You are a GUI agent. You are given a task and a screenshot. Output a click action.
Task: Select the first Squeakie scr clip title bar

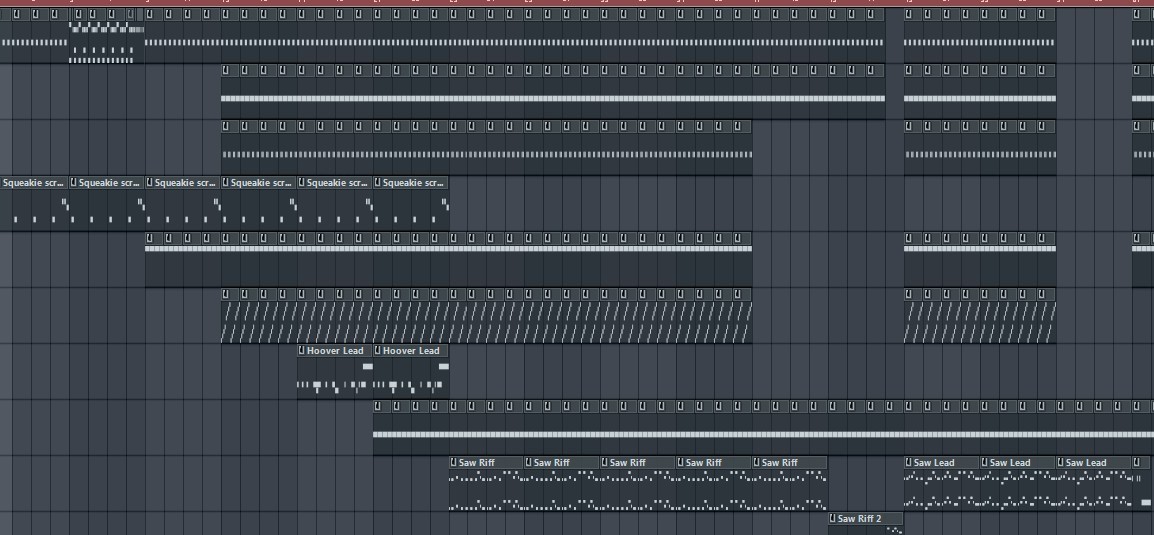(x=35, y=183)
